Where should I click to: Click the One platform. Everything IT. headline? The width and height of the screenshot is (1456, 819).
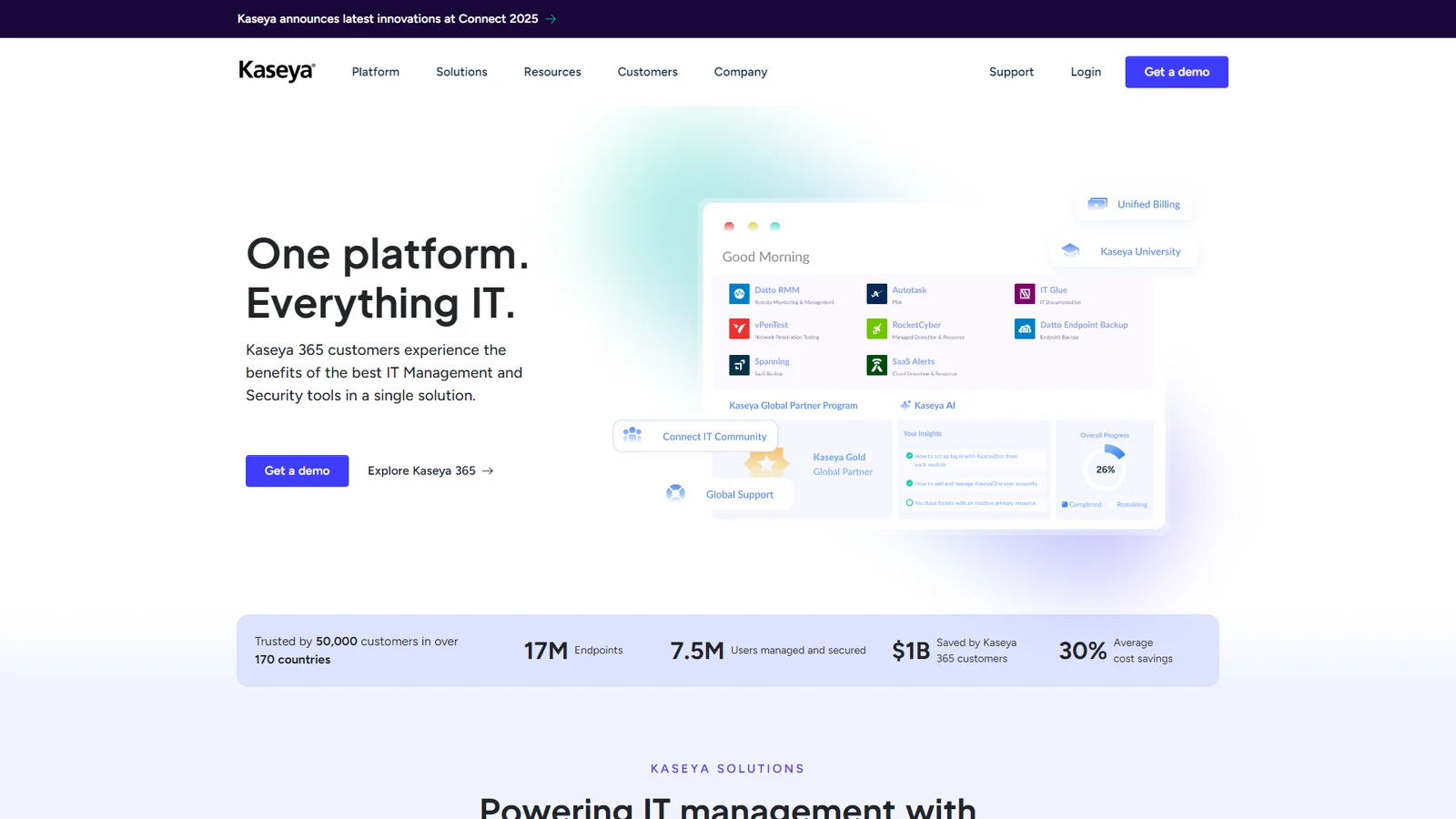pos(388,278)
